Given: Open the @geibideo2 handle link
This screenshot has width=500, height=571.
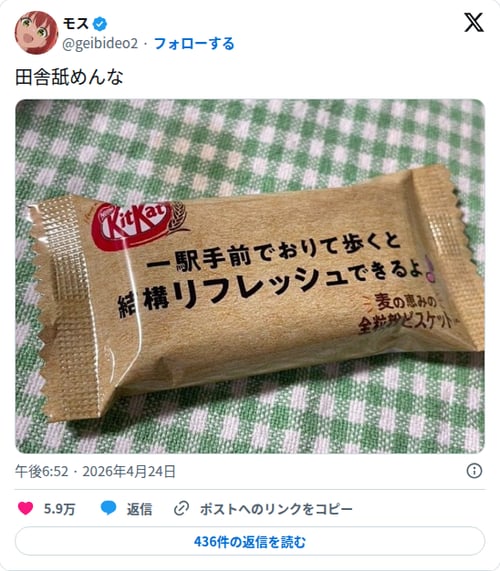Looking at the screenshot, I should [100, 44].
